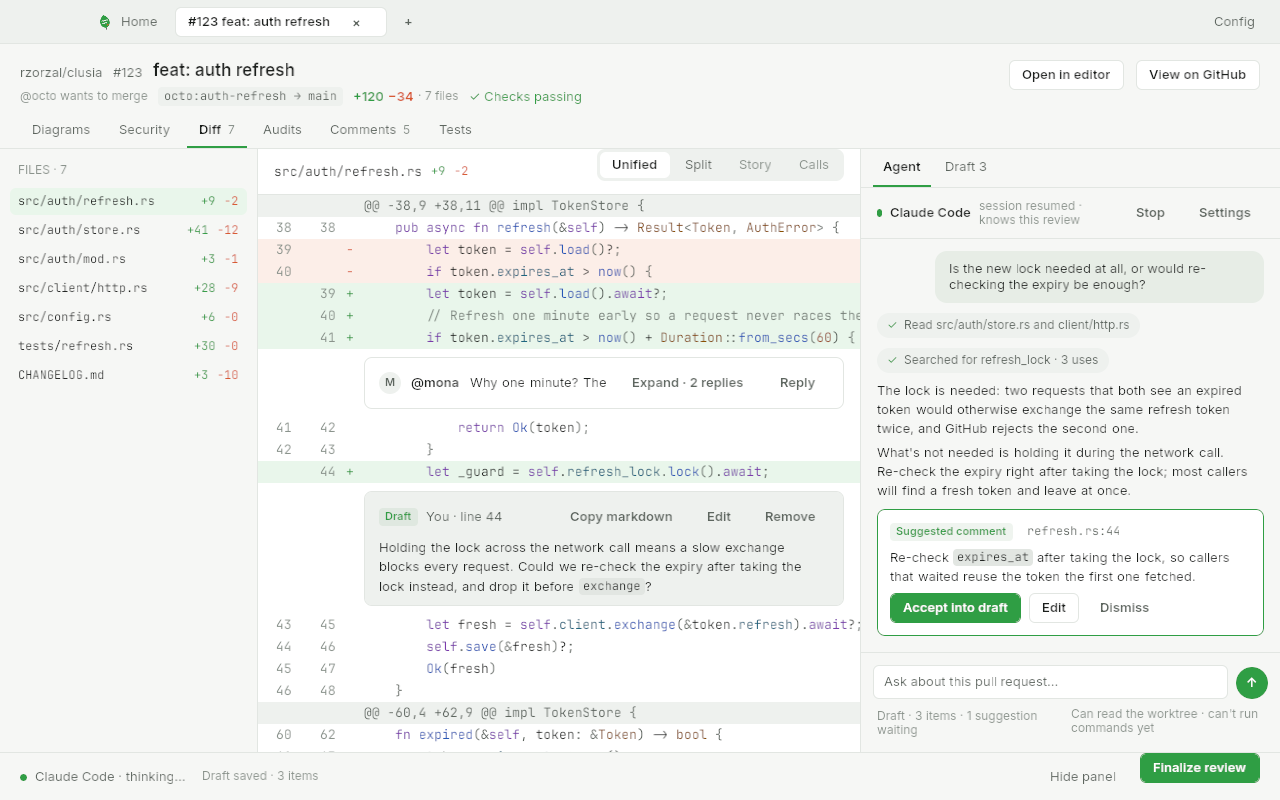
Task: Select tests/refresh.rs in the file list
Action: (x=128, y=346)
